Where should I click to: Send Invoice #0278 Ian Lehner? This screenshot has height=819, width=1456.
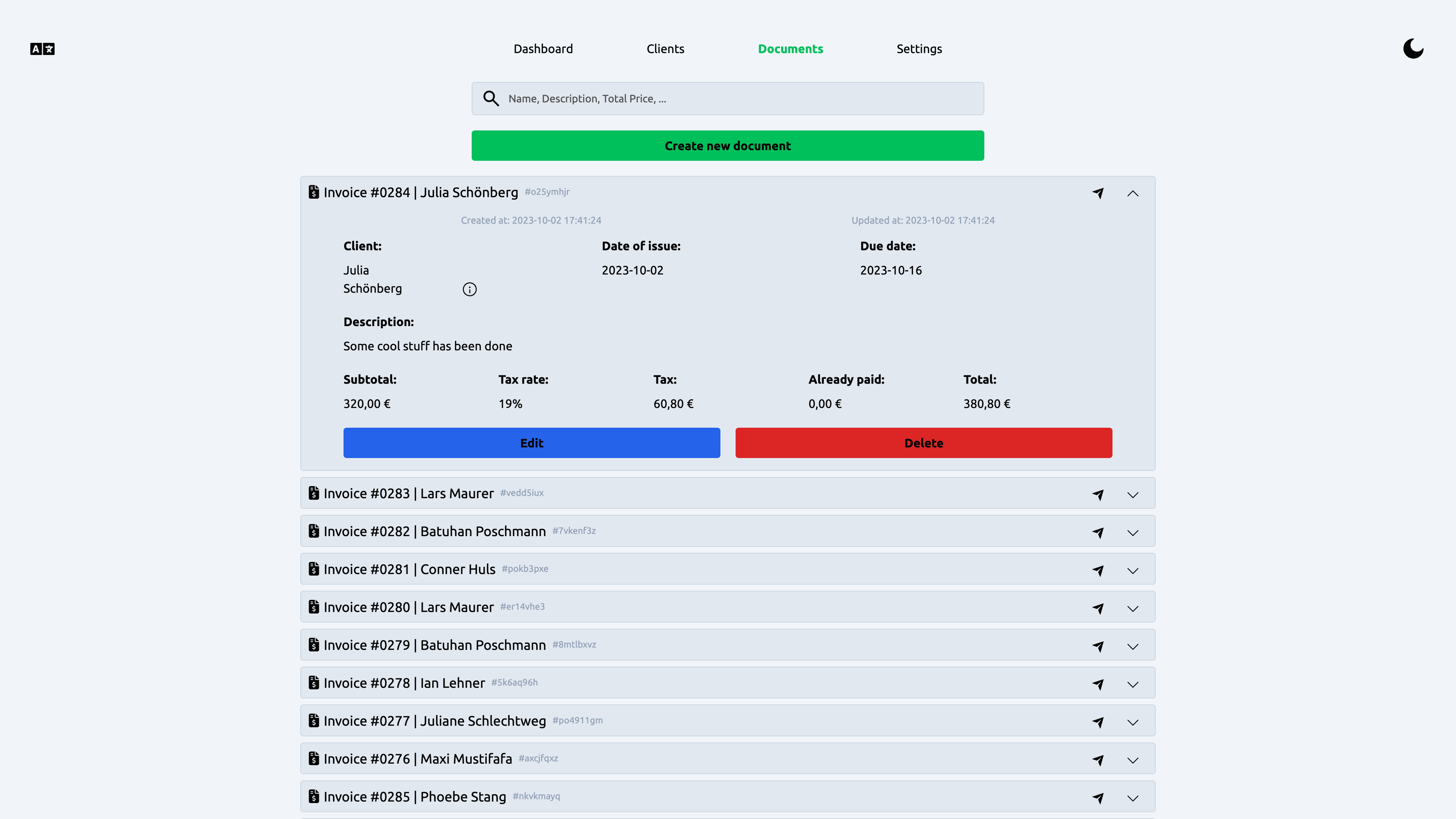1098,684
